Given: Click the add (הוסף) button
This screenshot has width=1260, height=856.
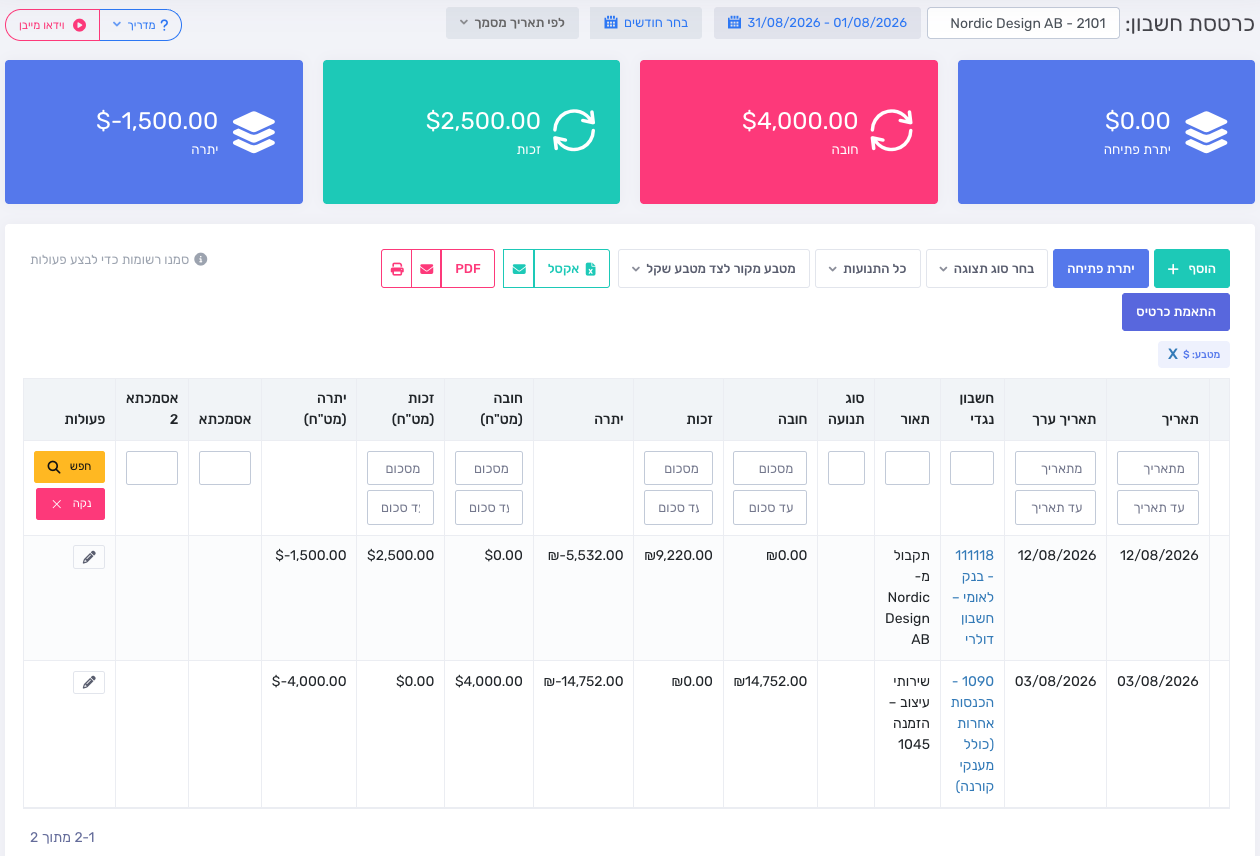Looking at the screenshot, I should 1192,269.
